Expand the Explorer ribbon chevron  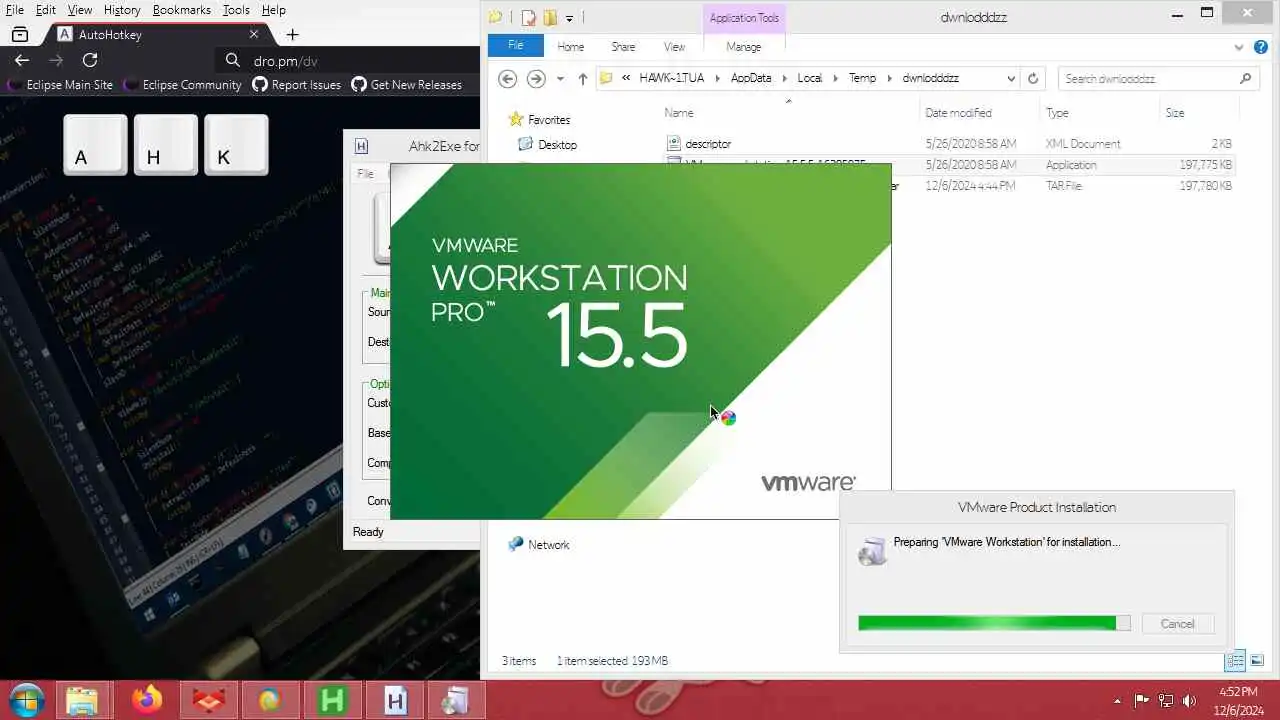click(1239, 46)
